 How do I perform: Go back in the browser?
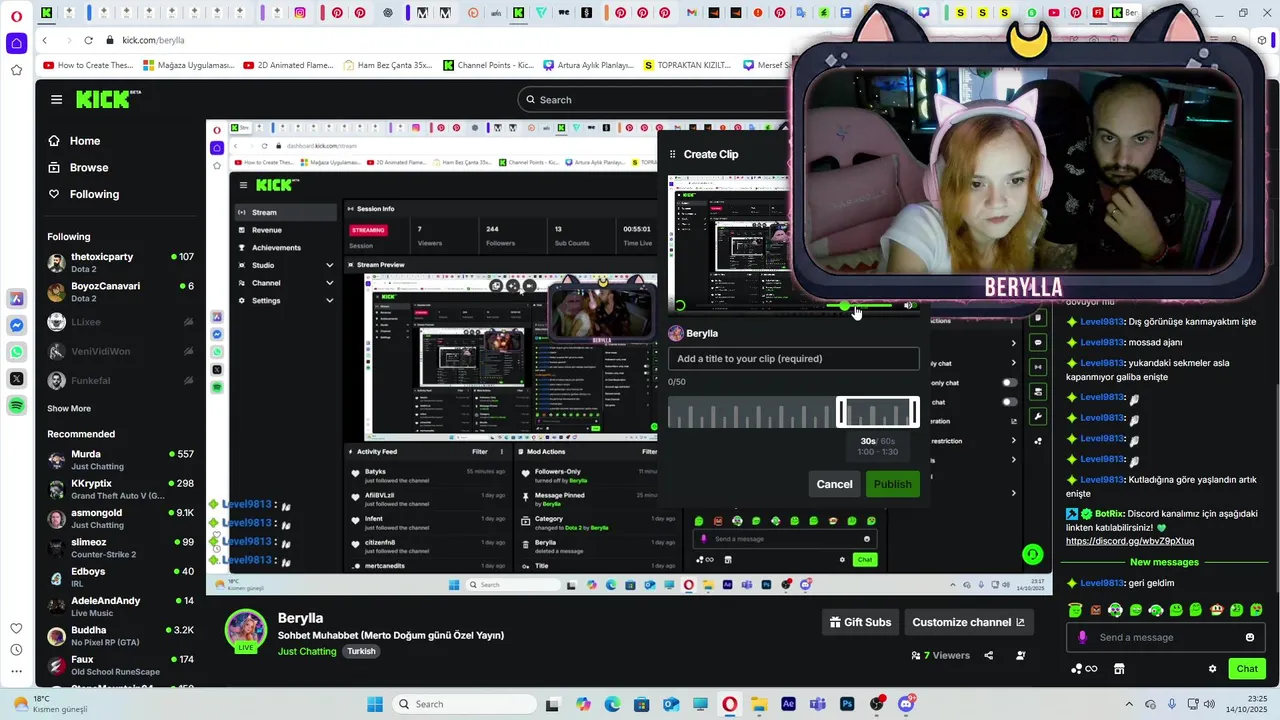[45, 40]
